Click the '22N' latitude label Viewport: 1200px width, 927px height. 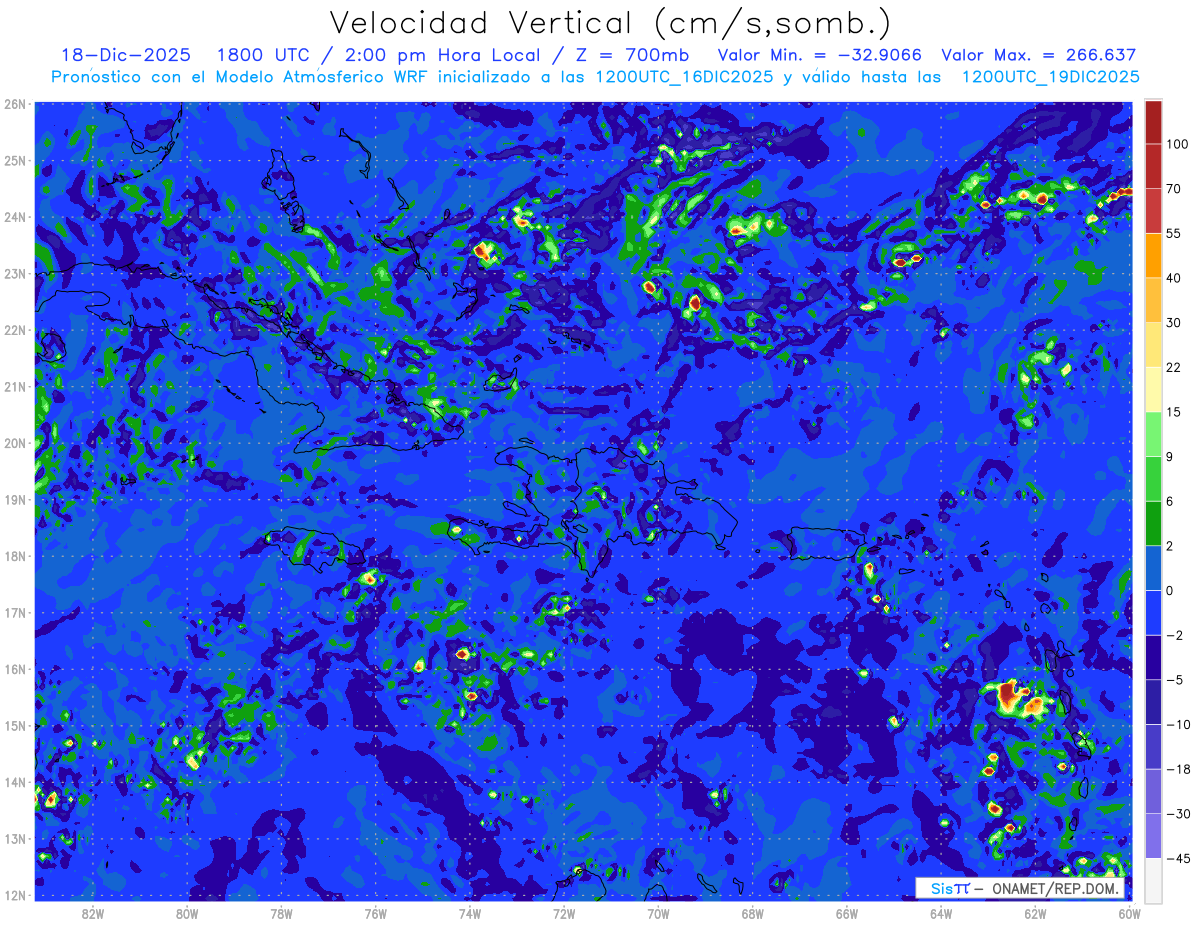15,330
